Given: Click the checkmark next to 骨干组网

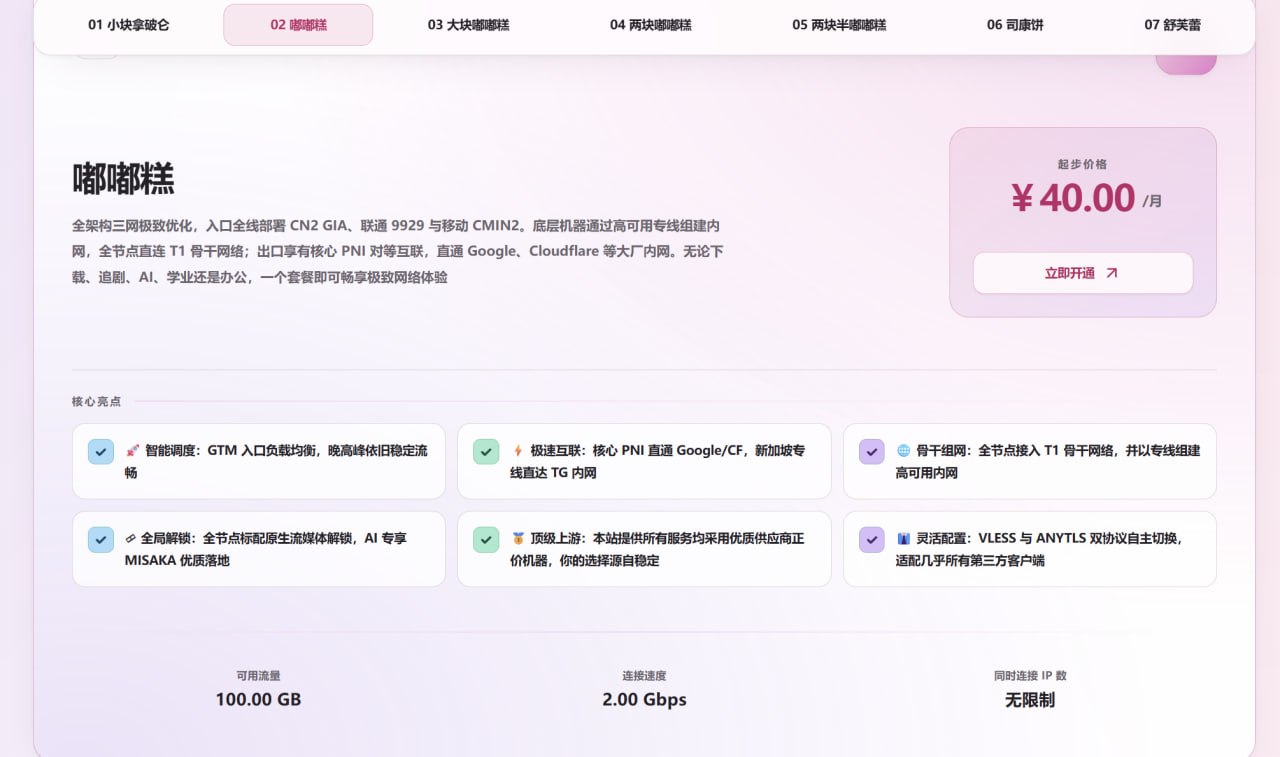Looking at the screenshot, I should coord(872,452).
